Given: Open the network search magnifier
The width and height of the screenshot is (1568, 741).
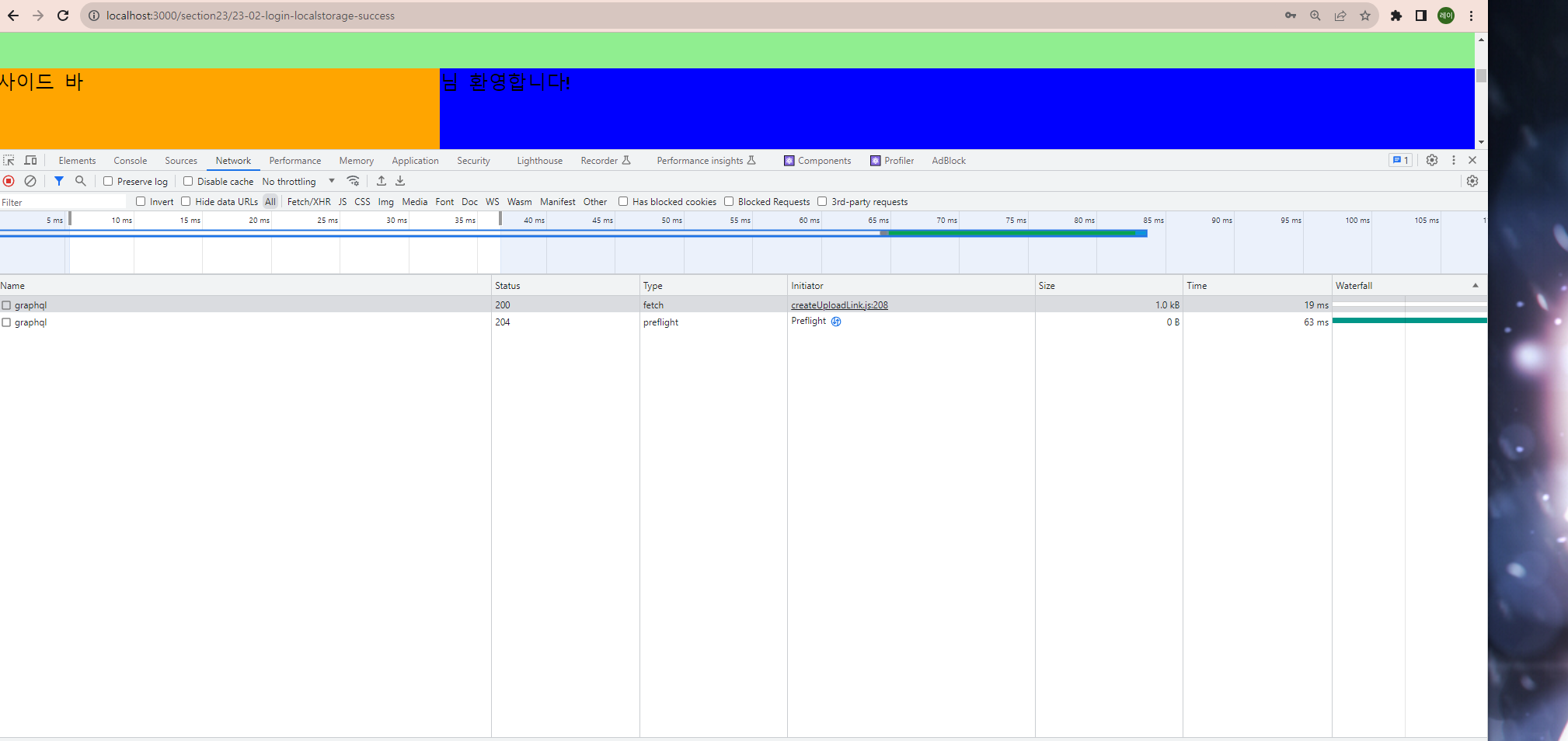Looking at the screenshot, I should pos(80,181).
